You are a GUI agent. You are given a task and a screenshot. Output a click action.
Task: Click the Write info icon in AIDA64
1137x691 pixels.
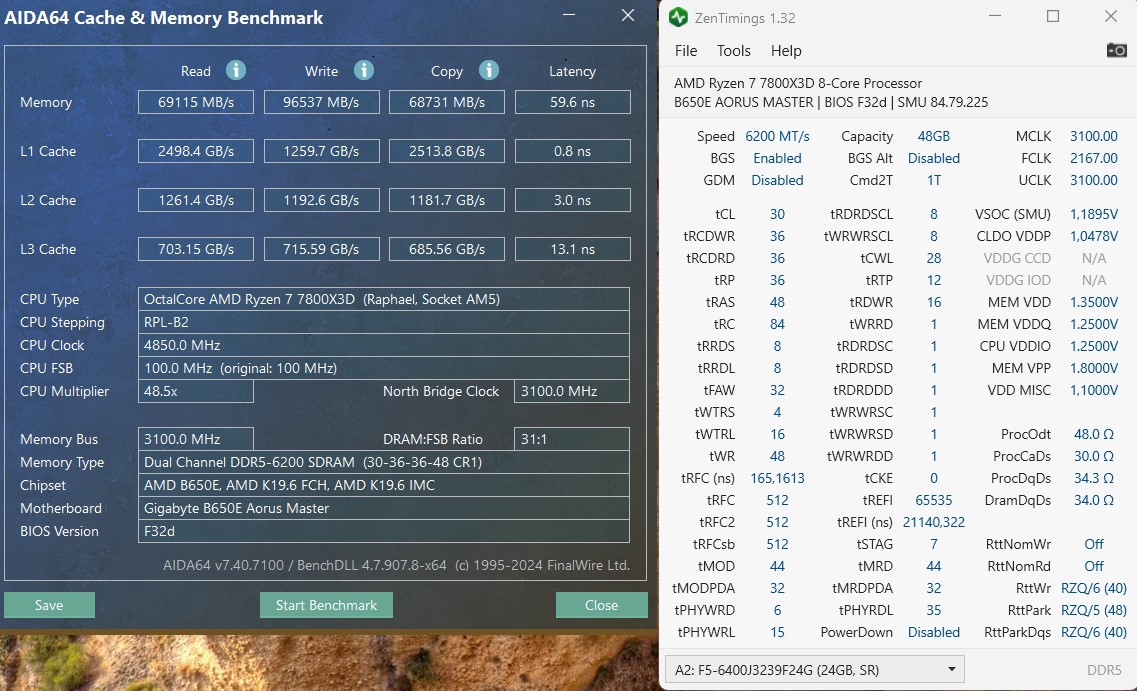click(363, 70)
